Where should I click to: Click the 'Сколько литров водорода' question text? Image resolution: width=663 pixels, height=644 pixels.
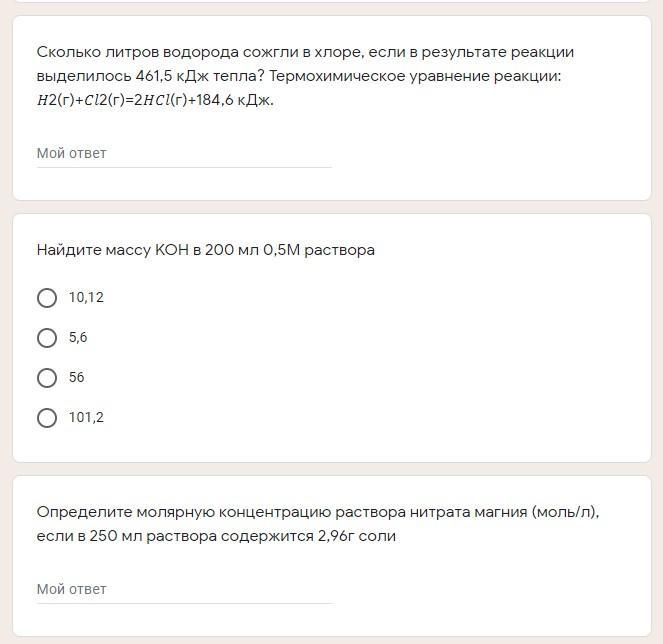(150, 52)
